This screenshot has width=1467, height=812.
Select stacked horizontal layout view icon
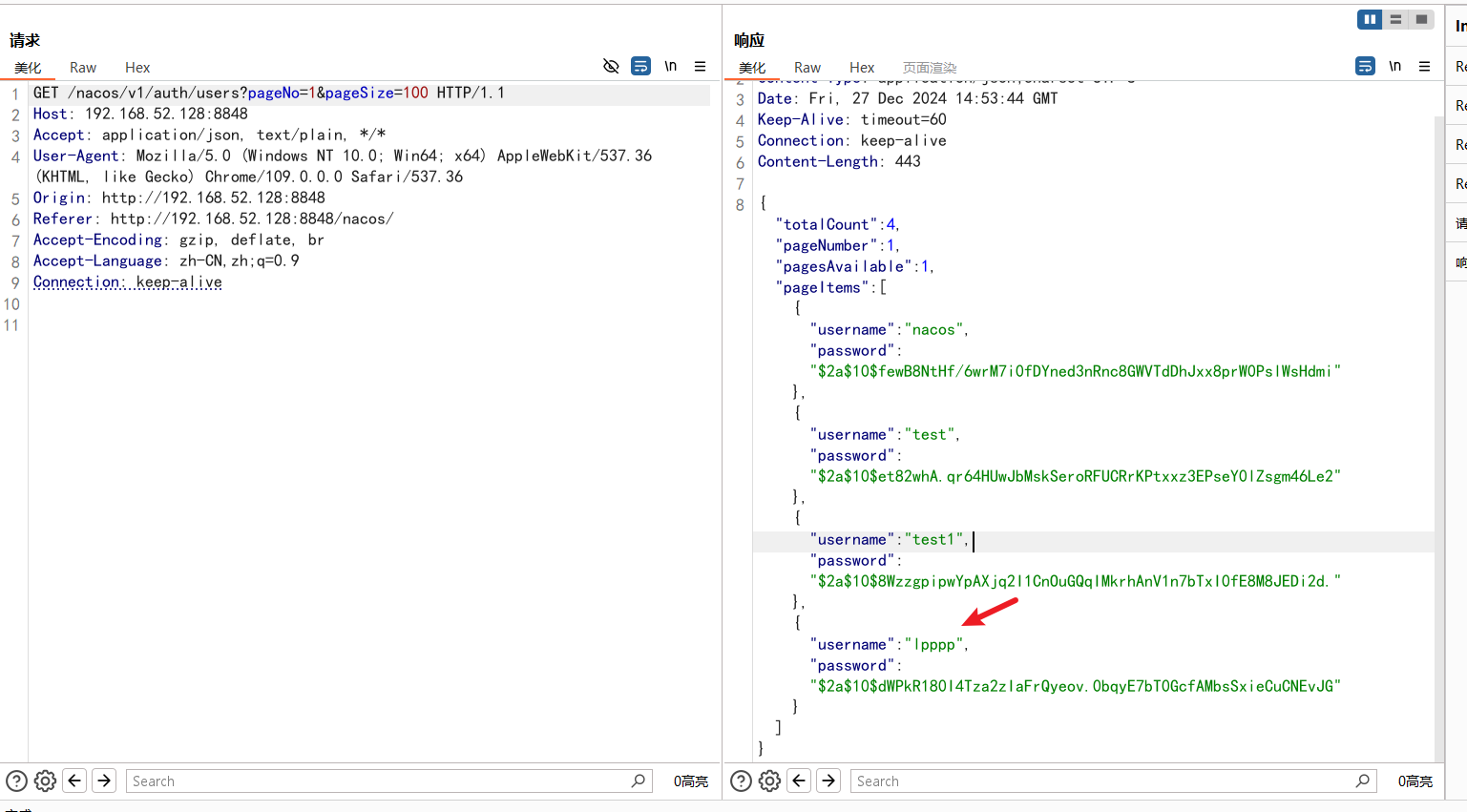point(1395,19)
